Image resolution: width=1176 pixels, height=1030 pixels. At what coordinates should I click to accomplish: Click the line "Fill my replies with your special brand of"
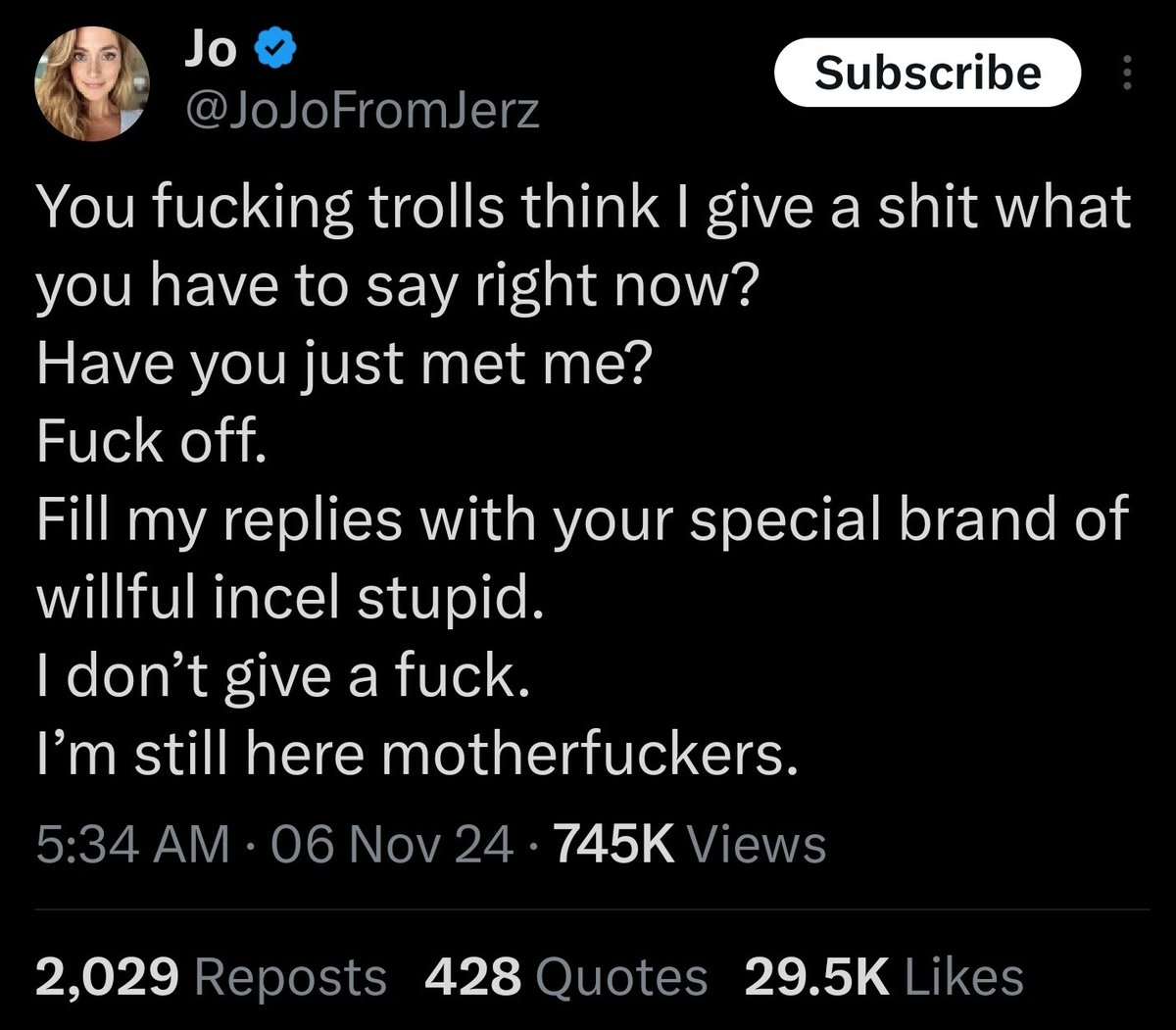click(583, 519)
